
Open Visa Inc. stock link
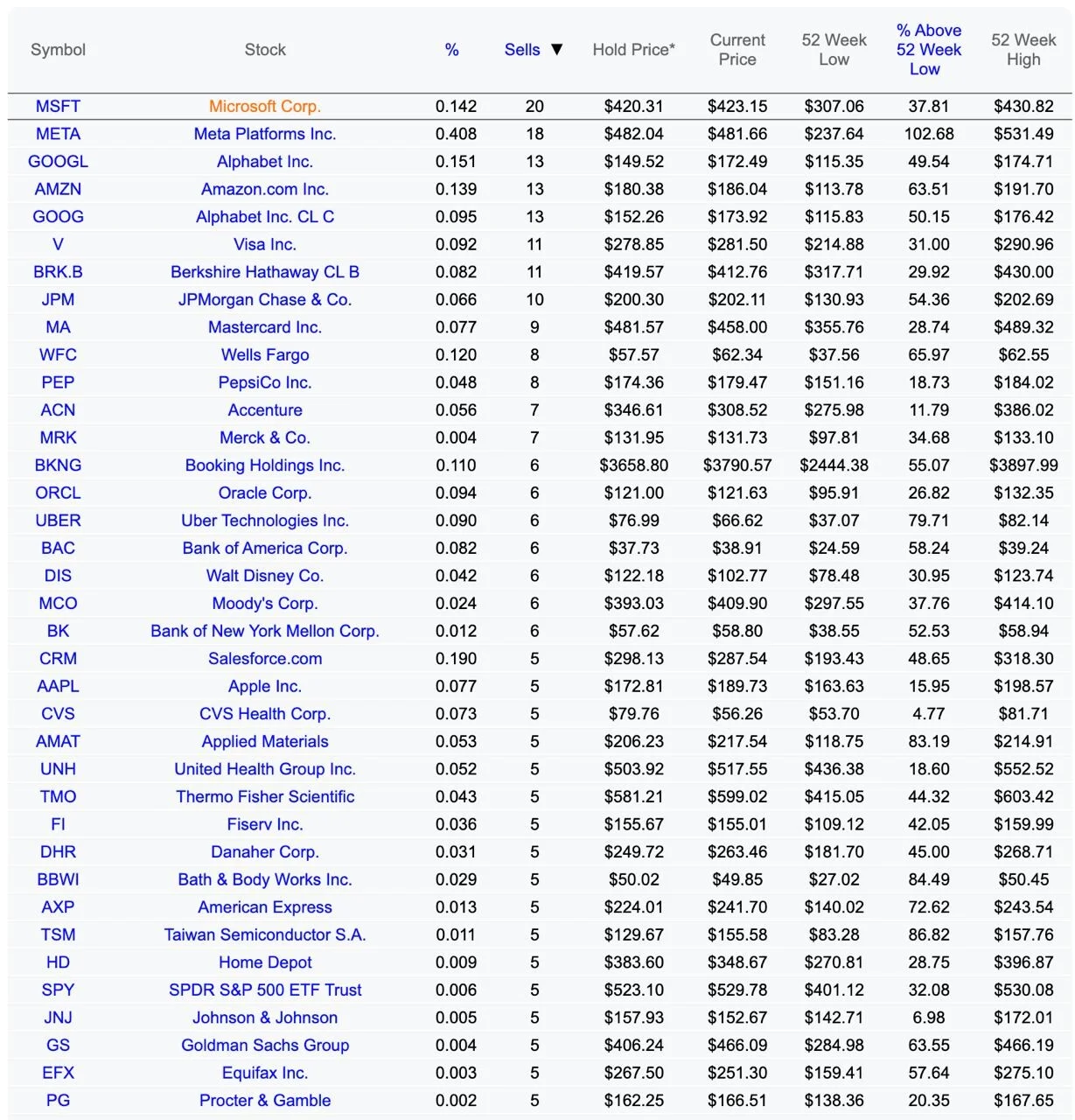265,244
